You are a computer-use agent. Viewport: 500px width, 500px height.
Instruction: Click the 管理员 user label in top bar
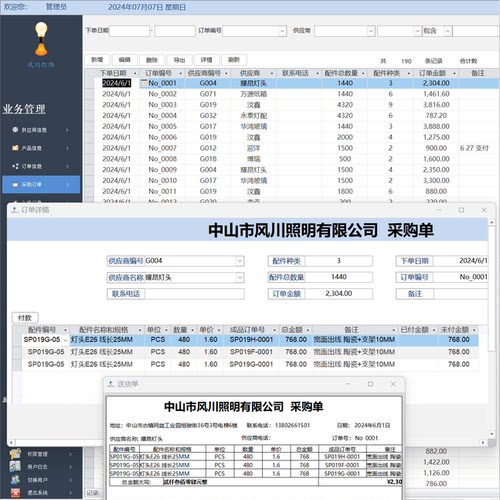[x=56, y=7]
